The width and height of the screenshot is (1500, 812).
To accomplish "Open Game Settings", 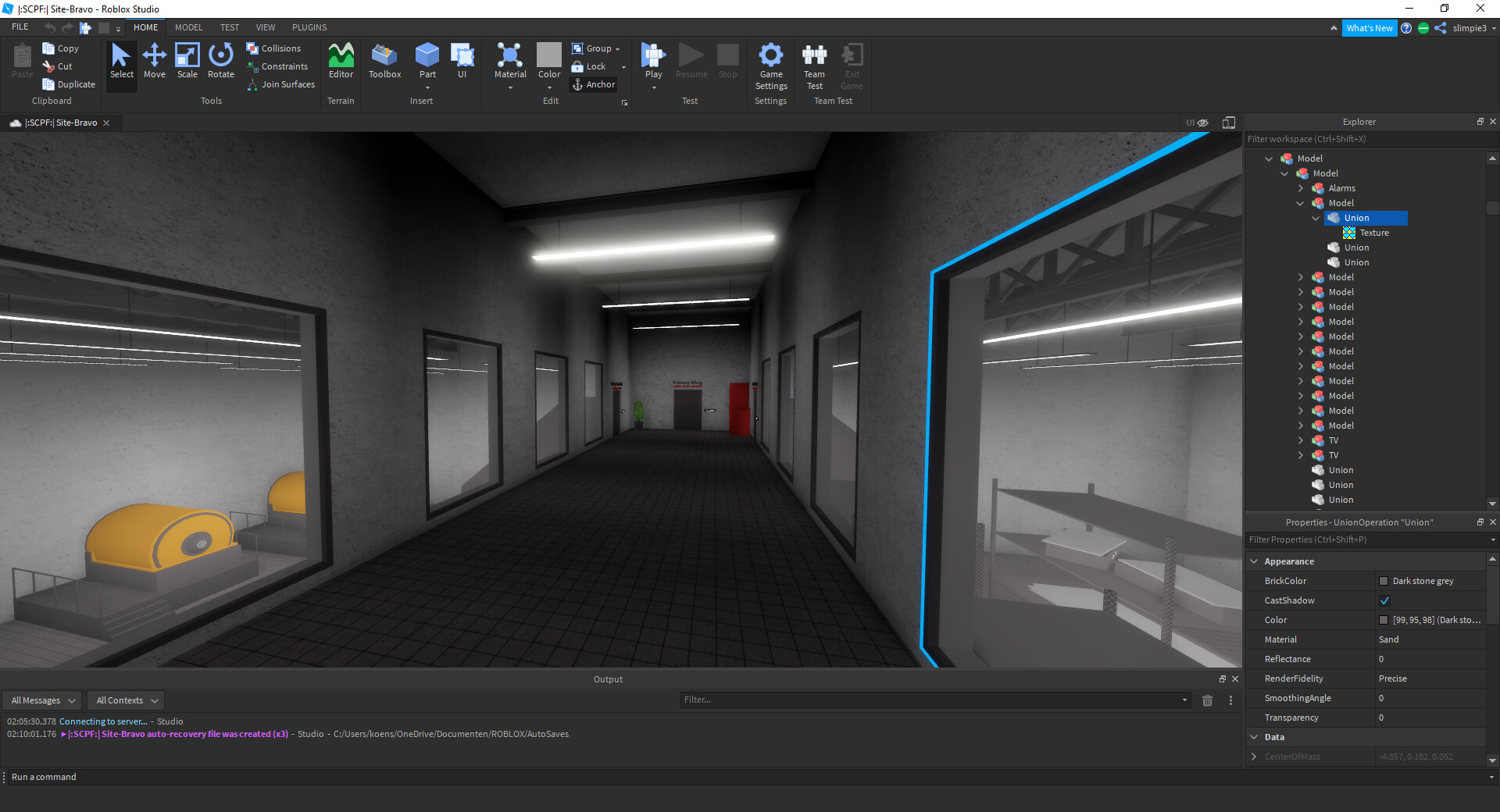I will (x=771, y=66).
